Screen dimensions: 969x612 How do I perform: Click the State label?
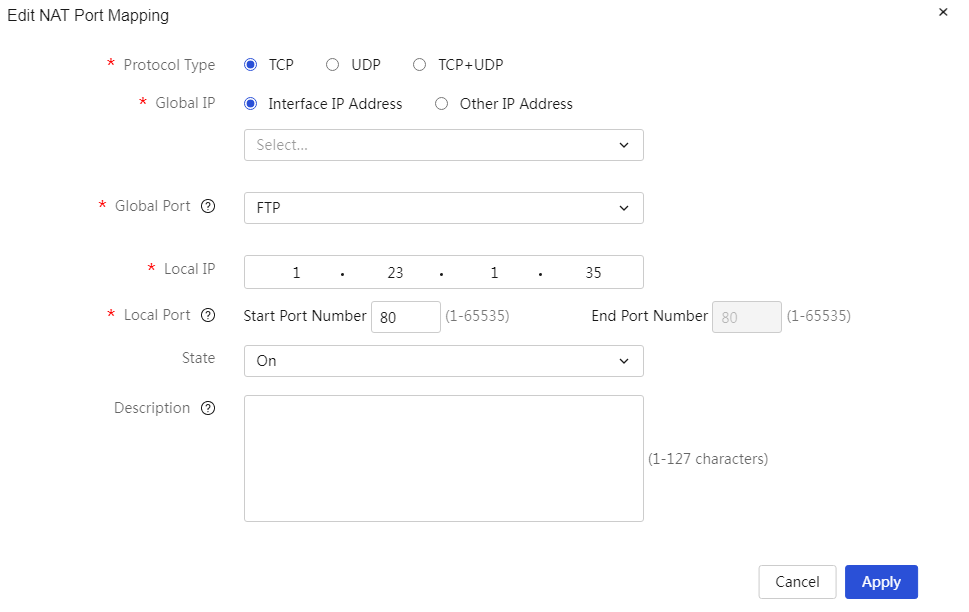point(198,358)
